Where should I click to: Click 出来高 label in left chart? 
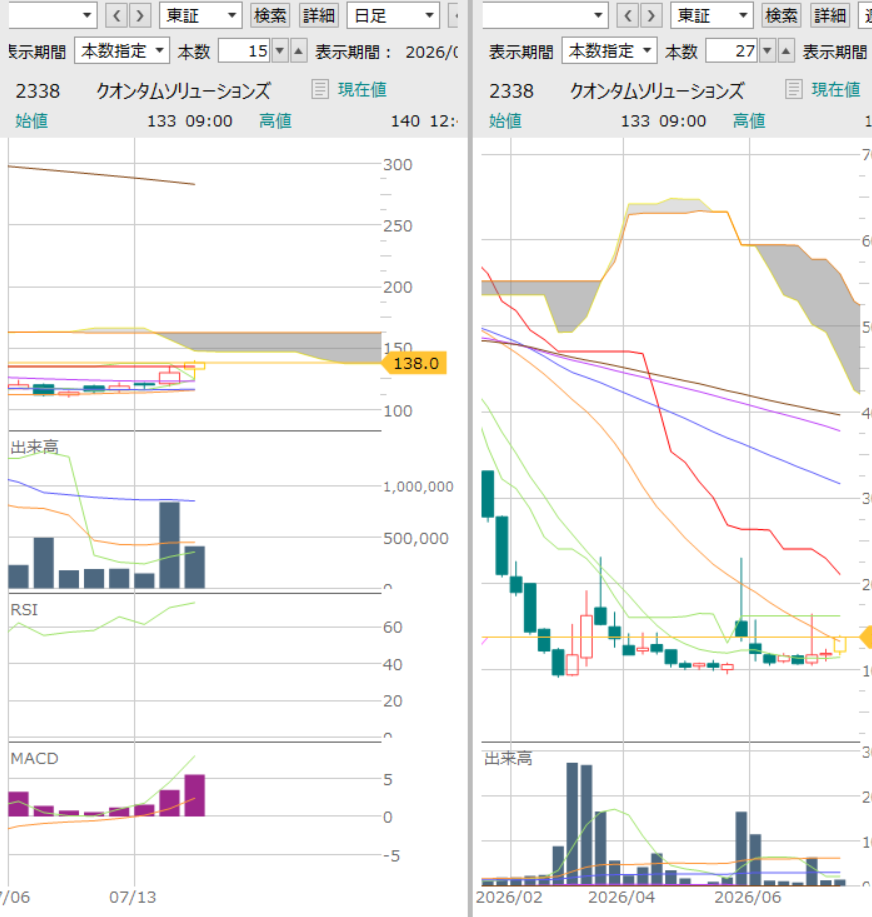coord(35,448)
